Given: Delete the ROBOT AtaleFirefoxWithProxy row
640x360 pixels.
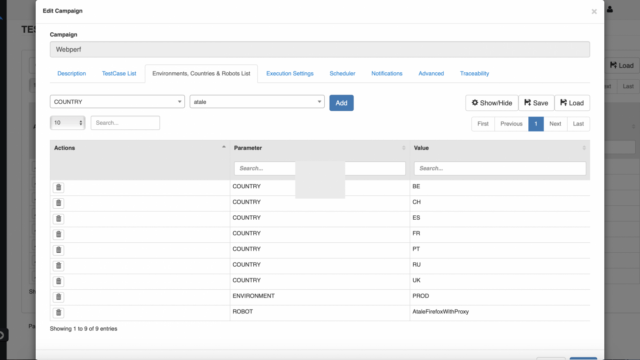Looking at the screenshot, I should pos(58,313).
